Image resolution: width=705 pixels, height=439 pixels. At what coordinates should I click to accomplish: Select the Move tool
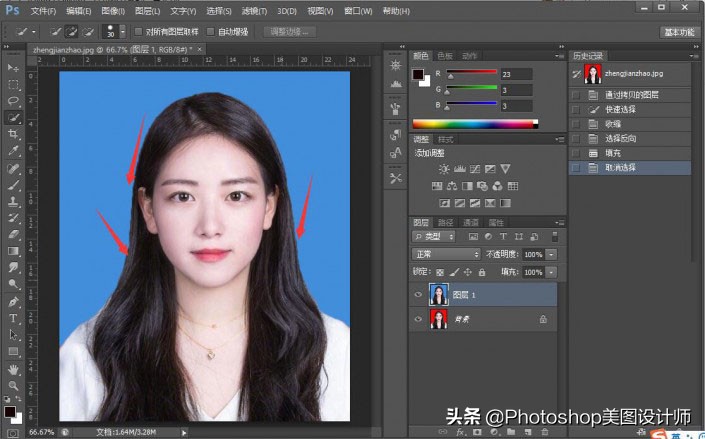coord(14,68)
